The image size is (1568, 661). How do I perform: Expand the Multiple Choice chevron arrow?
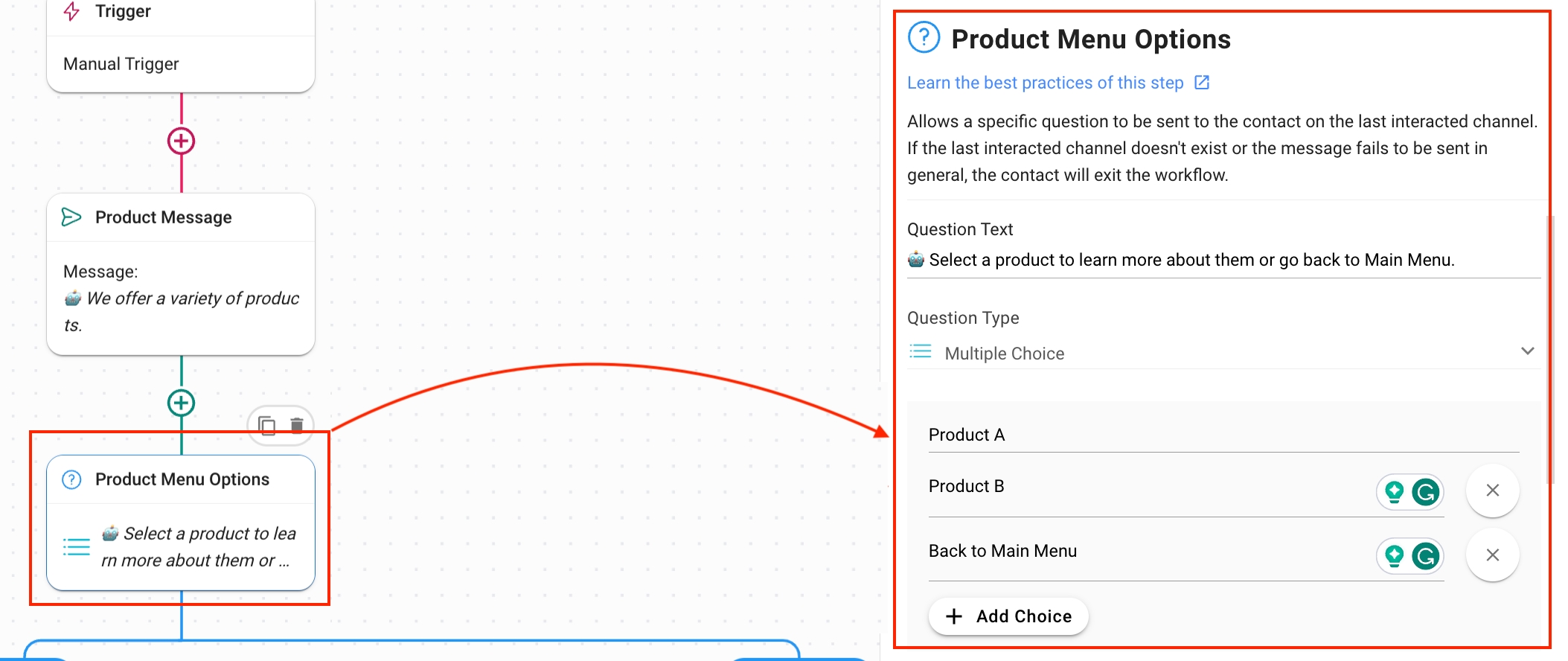click(1527, 351)
